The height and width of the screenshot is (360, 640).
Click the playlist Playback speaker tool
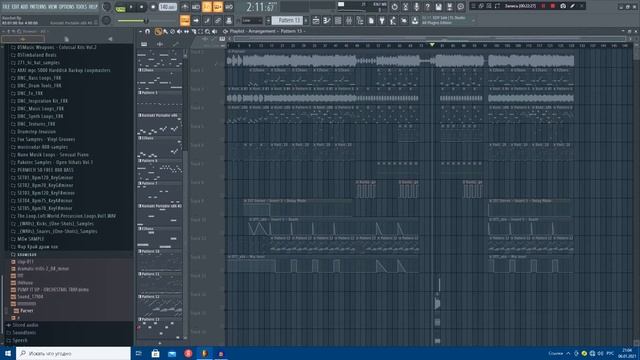[215, 31]
